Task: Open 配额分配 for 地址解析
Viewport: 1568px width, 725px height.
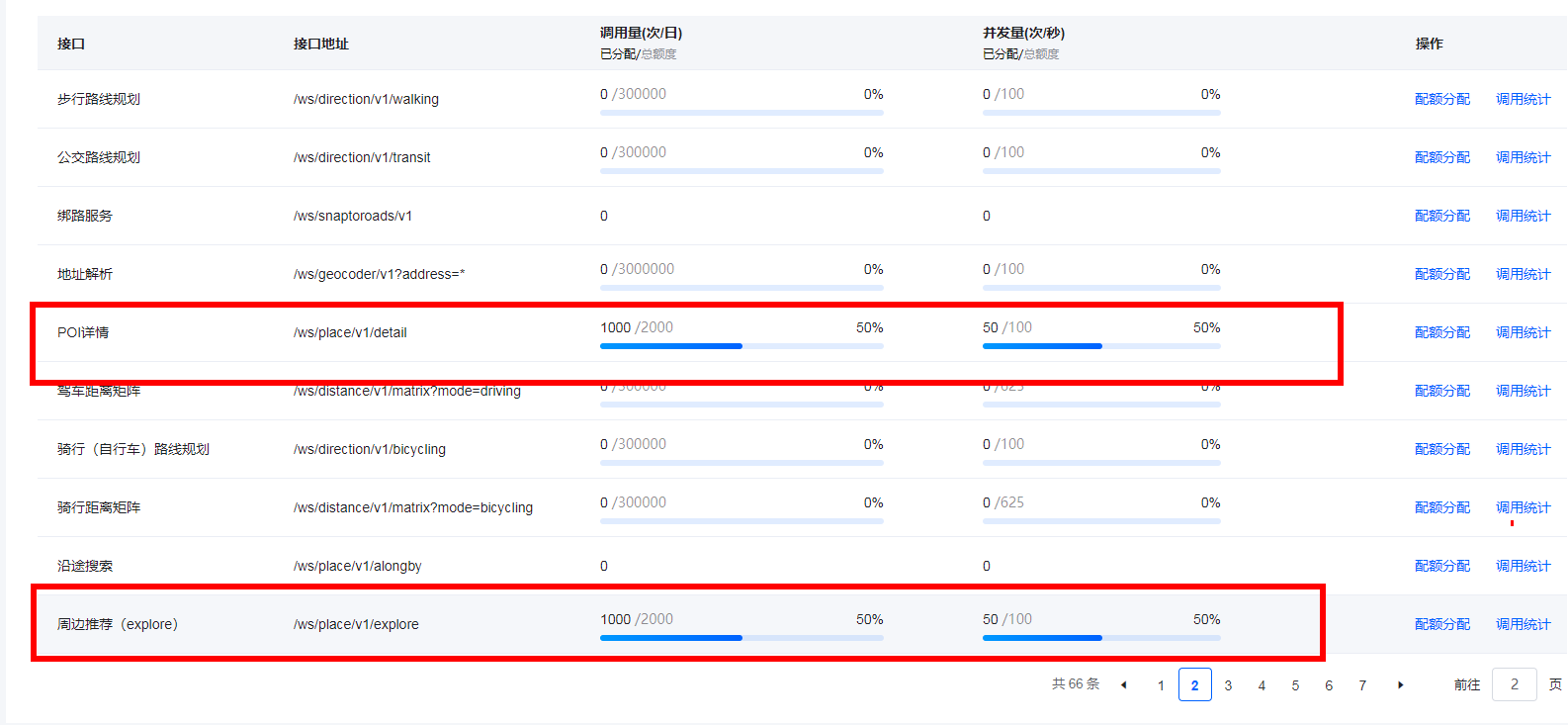Action: coord(1441,274)
